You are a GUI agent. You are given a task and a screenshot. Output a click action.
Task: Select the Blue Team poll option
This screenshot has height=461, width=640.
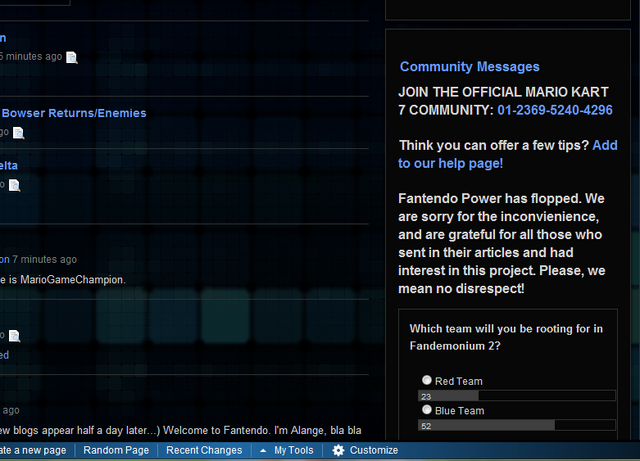click(427, 410)
